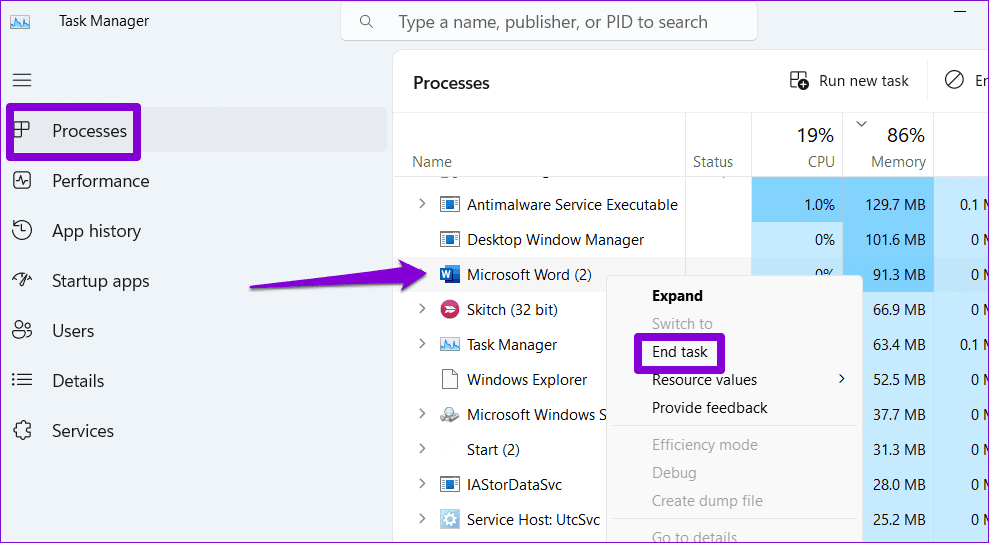Expand the Start (2) process group
989x543 pixels.
(x=423, y=449)
